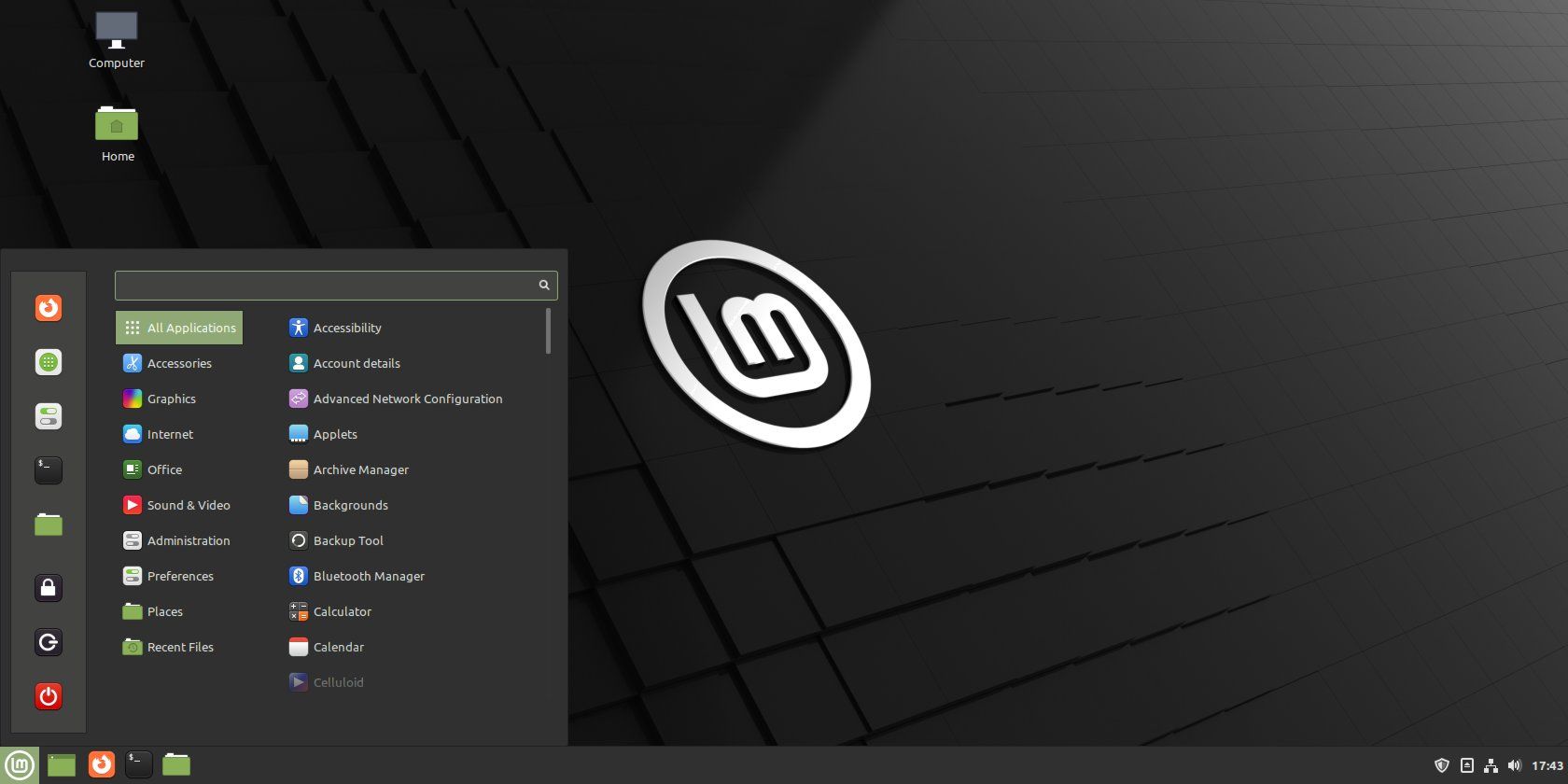Select the Internet category

coord(179,434)
